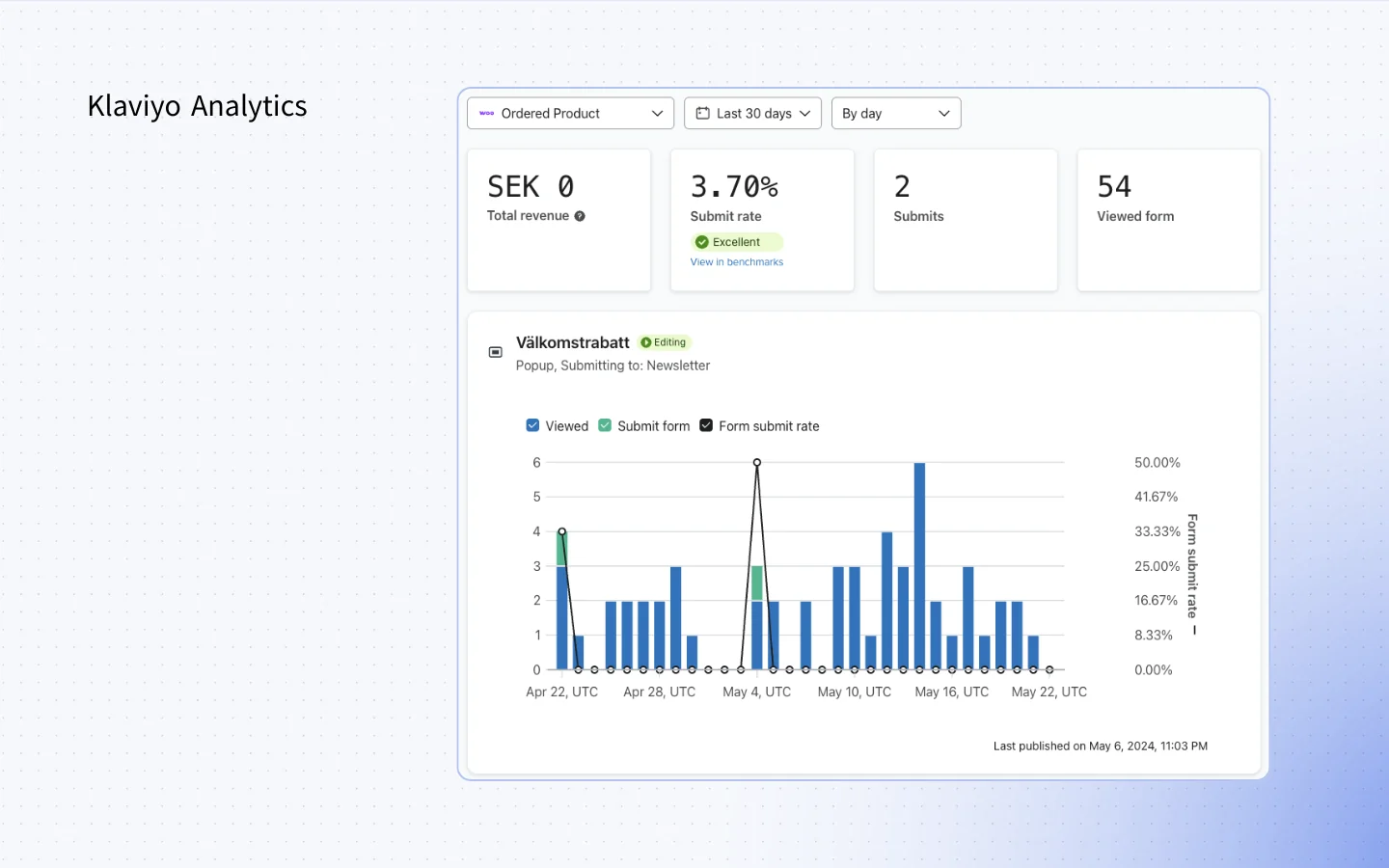Image resolution: width=1389 pixels, height=868 pixels.
Task: Click the May 22, UTC axis label
Action: (1049, 692)
